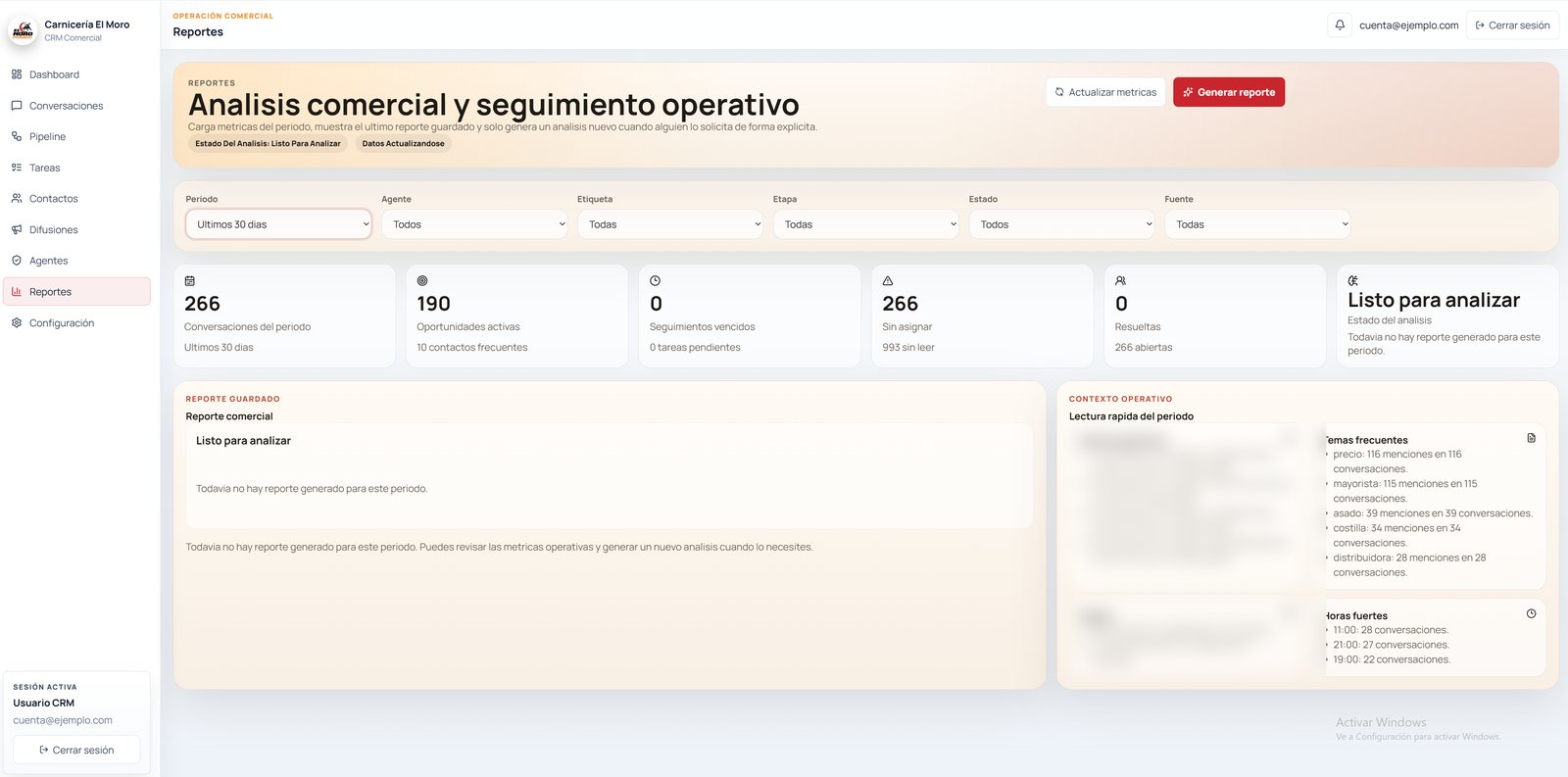Click the clock icon in Horas fuertes panel

(x=1531, y=613)
